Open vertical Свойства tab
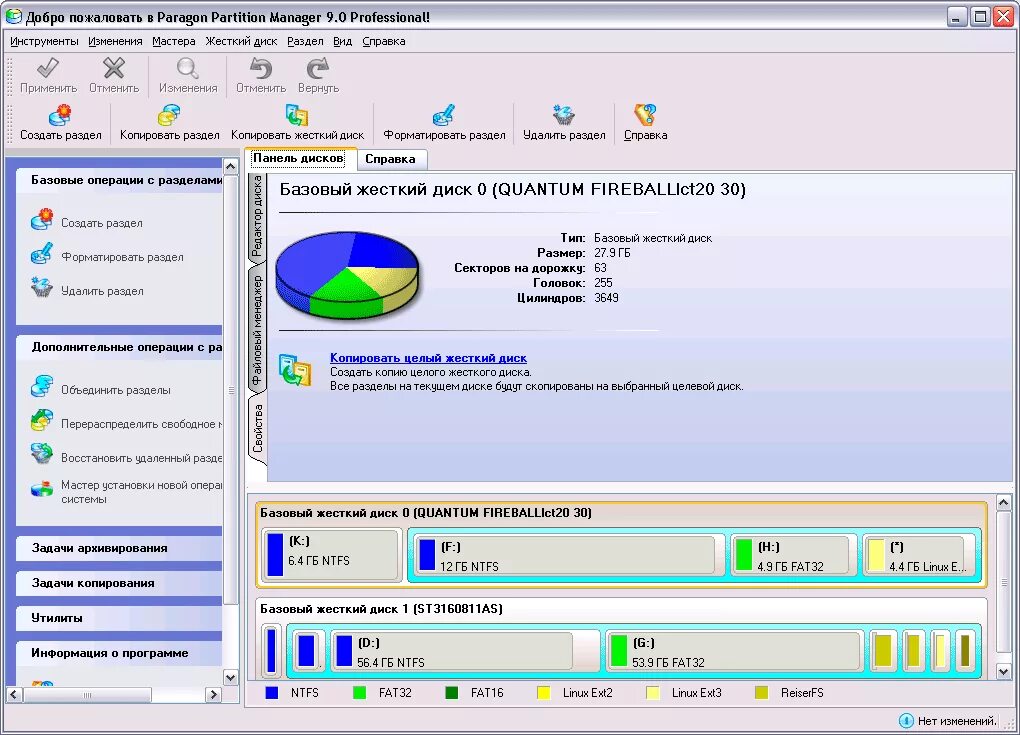The height and width of the screenshot is (735, 1020). point(257,429)
